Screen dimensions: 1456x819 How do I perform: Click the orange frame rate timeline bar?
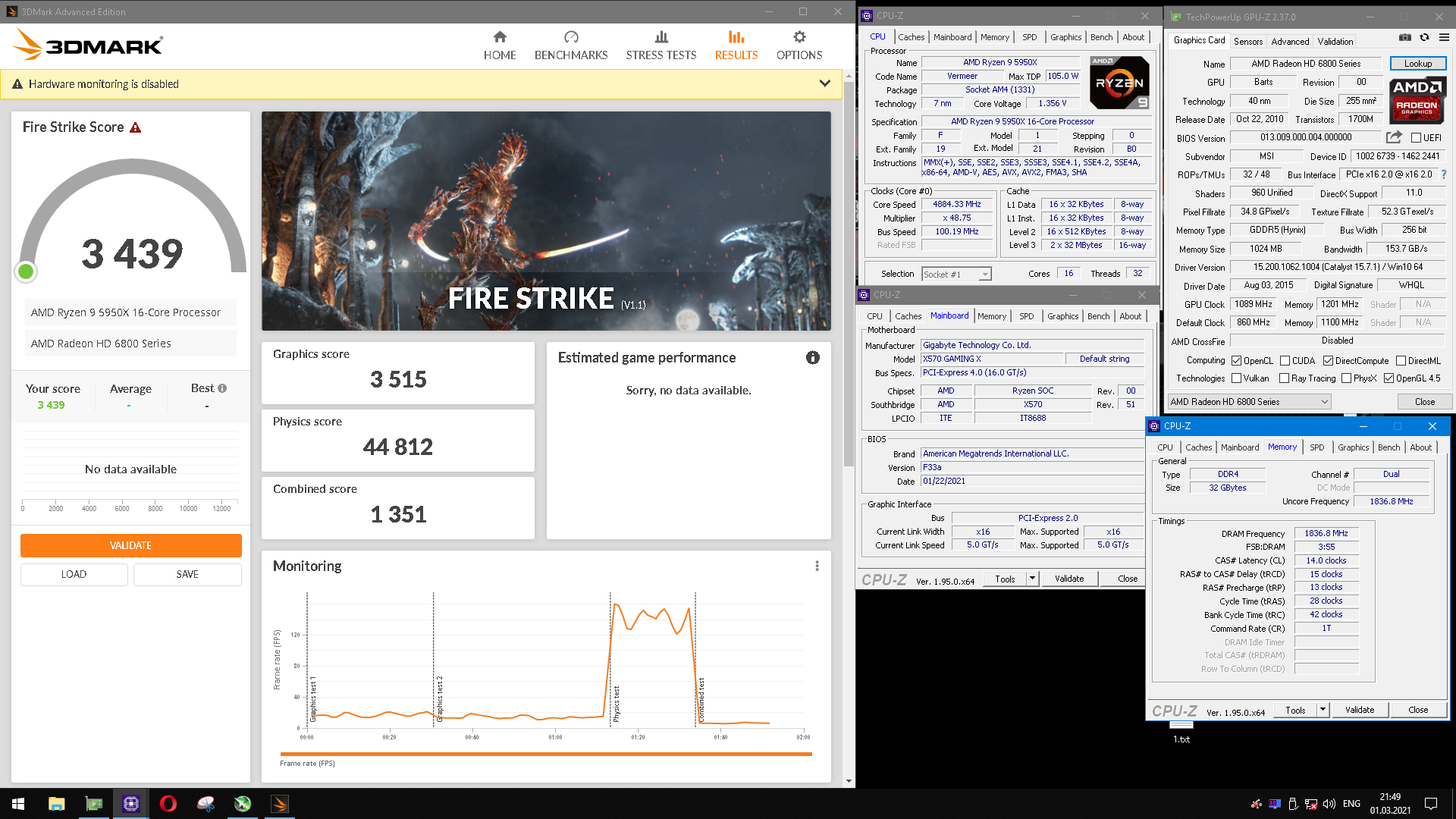546,754
